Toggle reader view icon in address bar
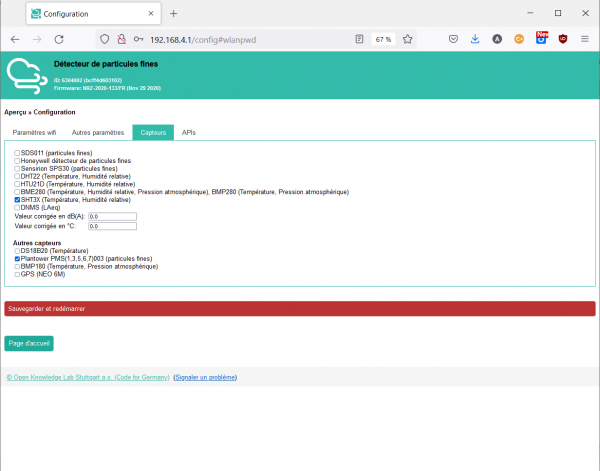The image size is (600, 471). point(359,39)
